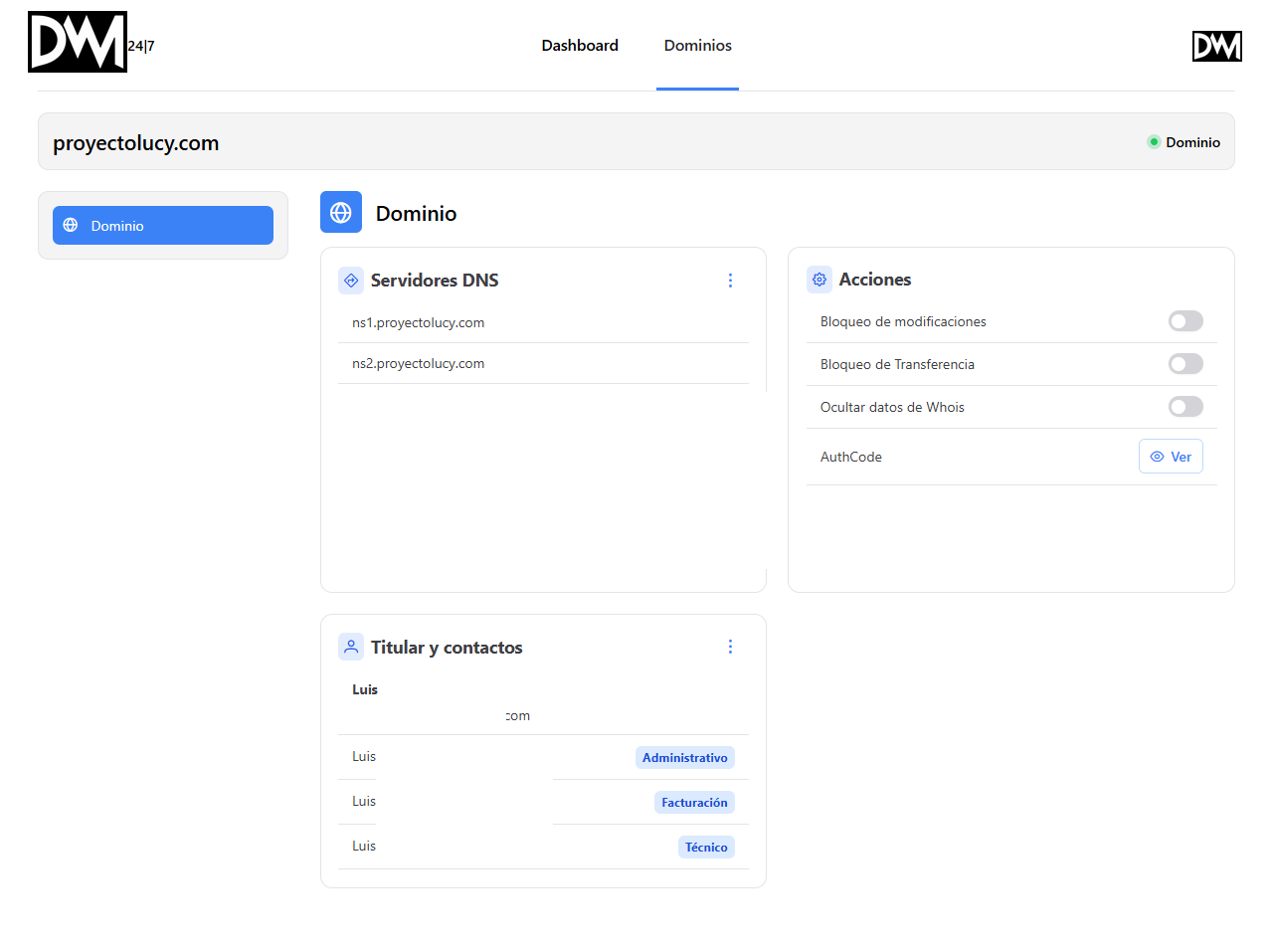Click the Facturación contact badge
Viewport: 1273px width, 952px height.
[694, 803]
